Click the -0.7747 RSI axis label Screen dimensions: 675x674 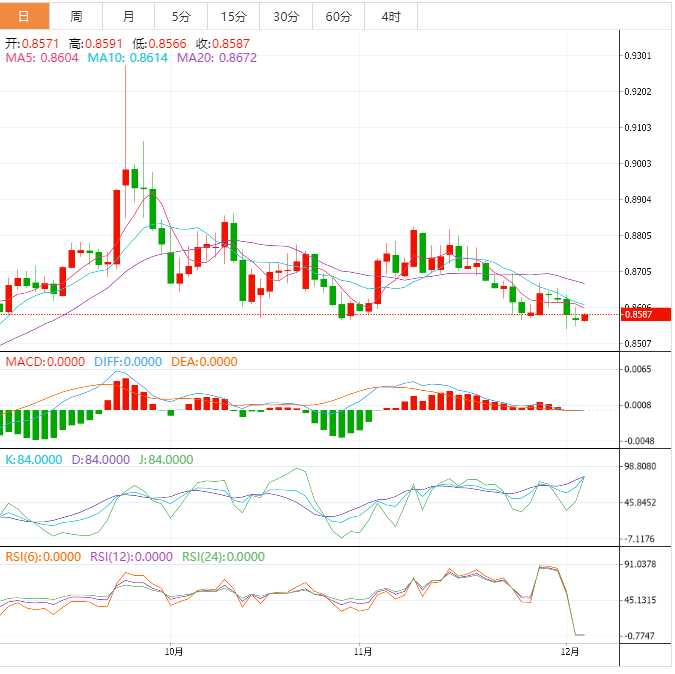639,636
